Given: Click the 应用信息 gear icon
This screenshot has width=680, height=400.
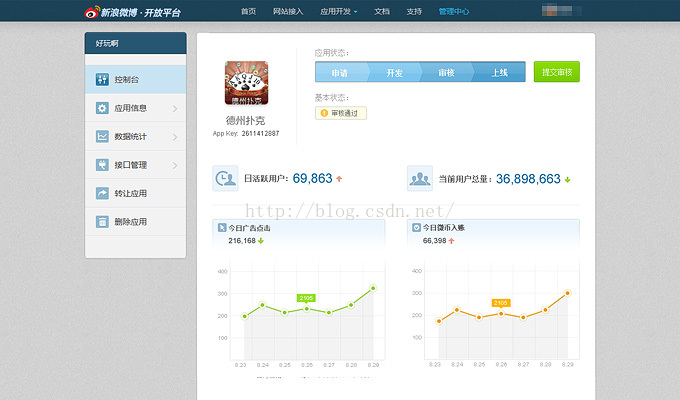Looking at the screenshot, I should tap(102, 108).
